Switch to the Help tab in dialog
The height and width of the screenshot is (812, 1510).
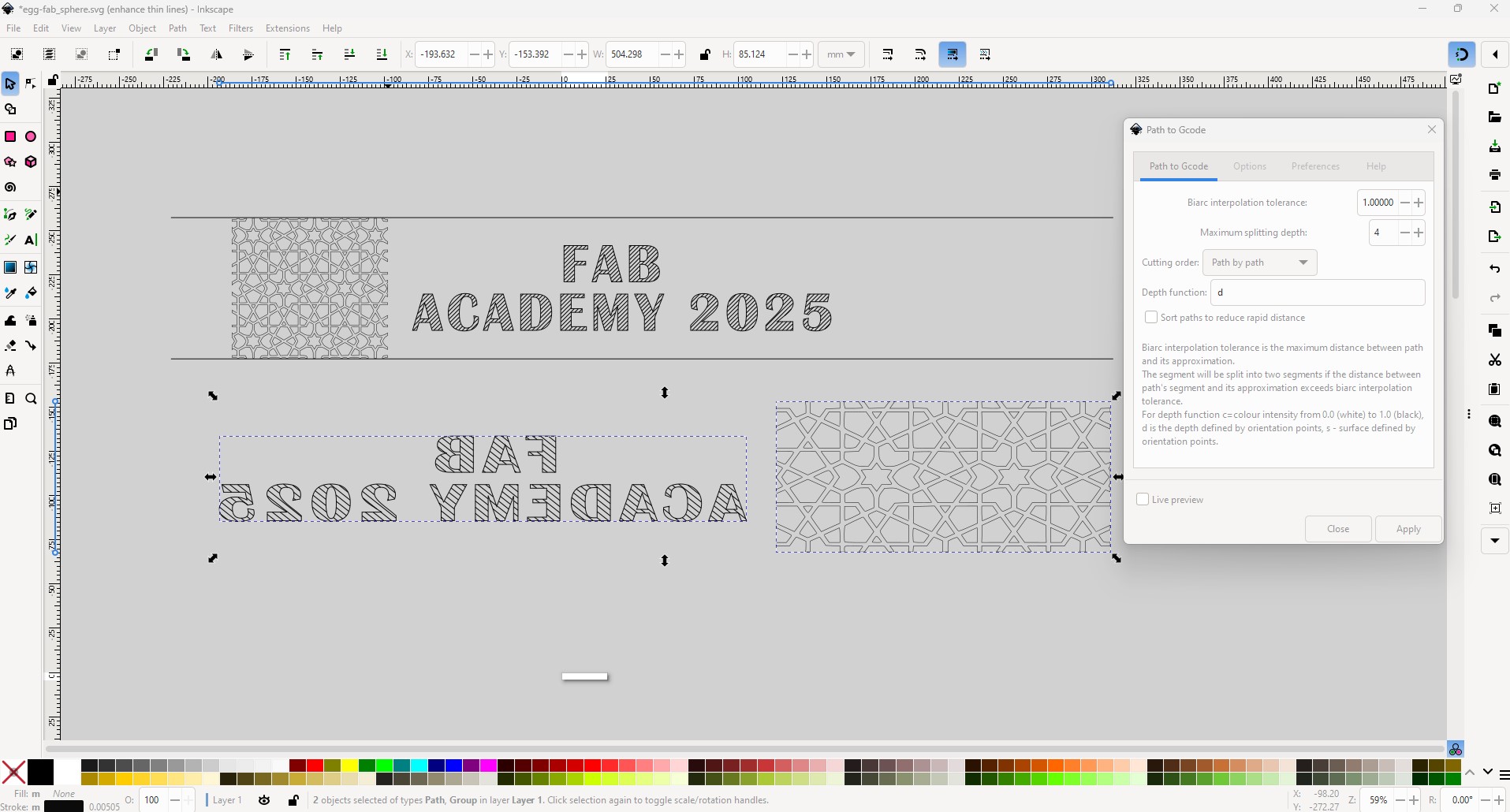[1376, 166]
